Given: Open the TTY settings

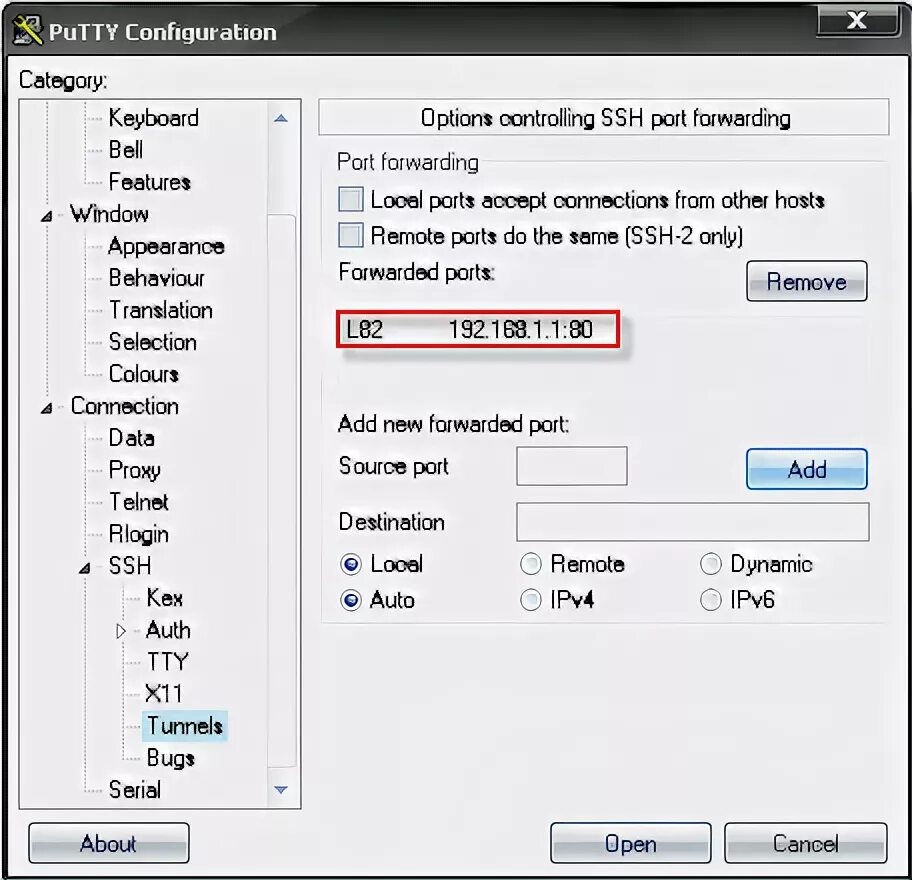Looking at the screenshot, I should (168, 662).
